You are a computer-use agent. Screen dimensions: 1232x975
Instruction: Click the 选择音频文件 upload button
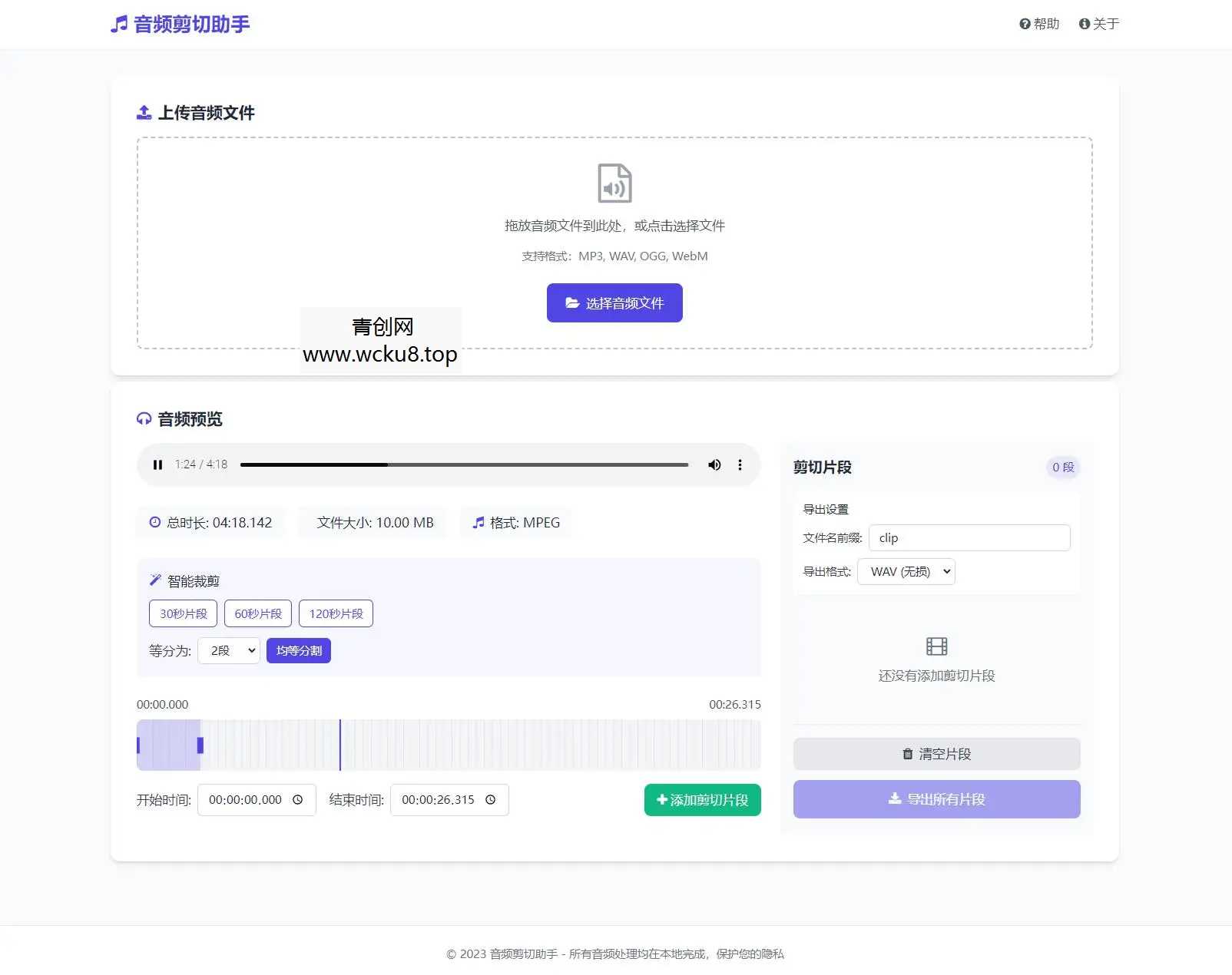pyautogui.click(x=614, y=302)
